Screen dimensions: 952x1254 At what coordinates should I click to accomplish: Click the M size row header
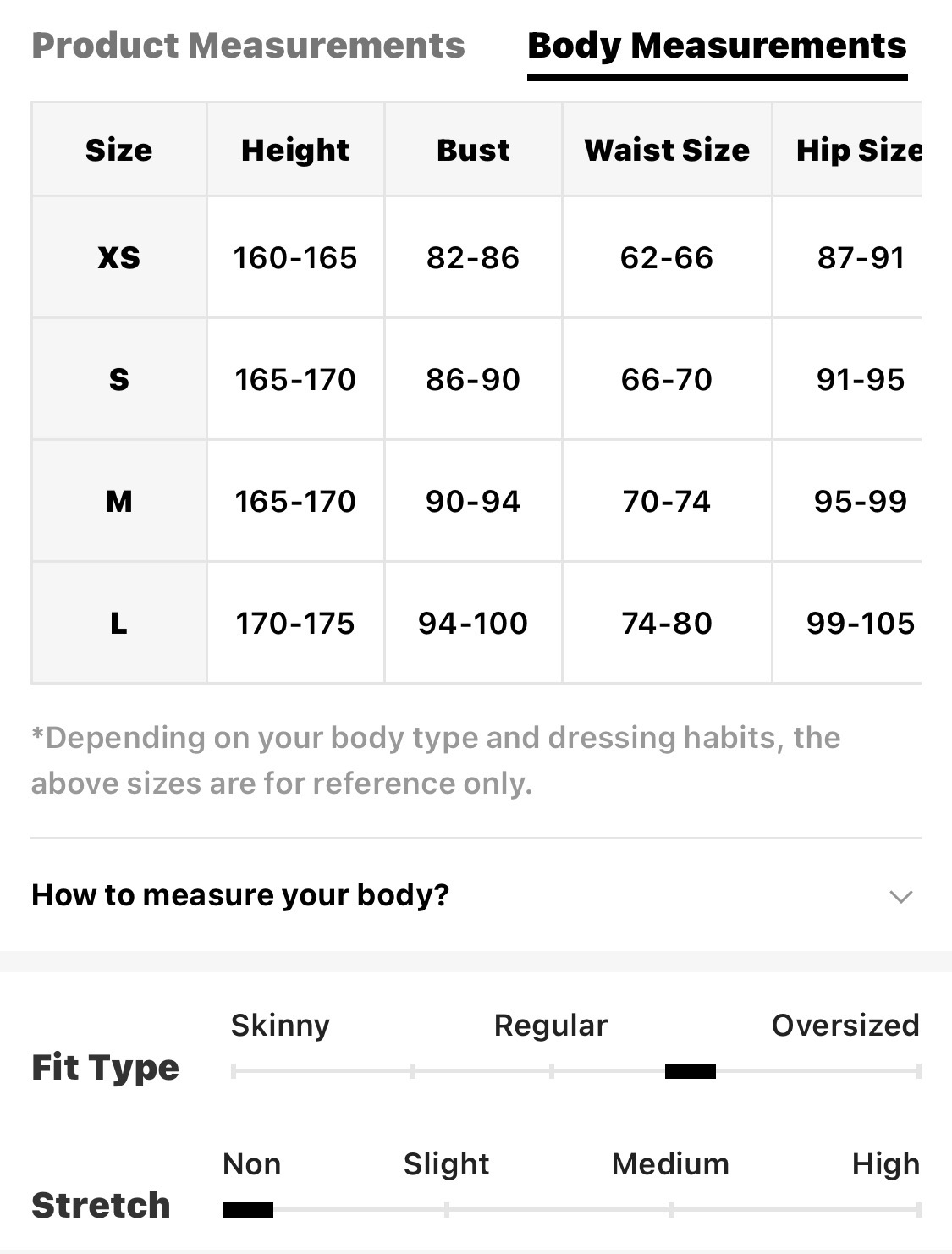[119, 501]
